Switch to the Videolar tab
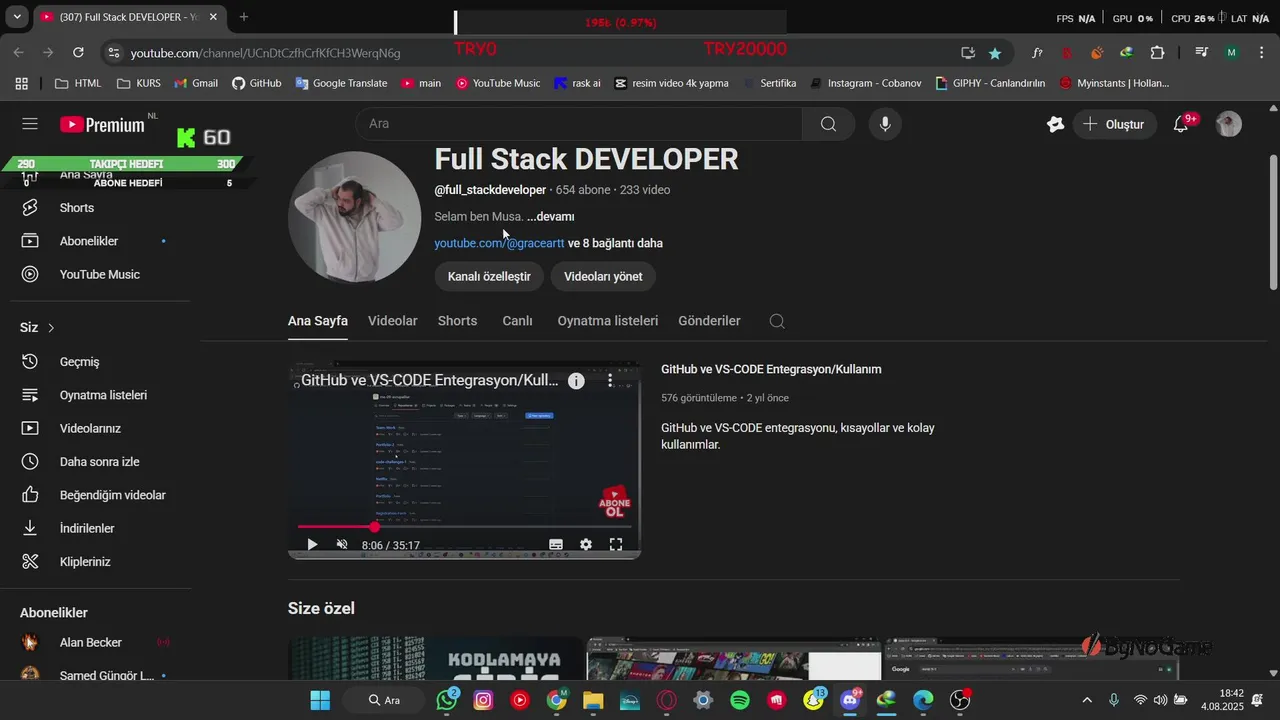Screen dimensions: 1280x720 [x=393, y=321]
